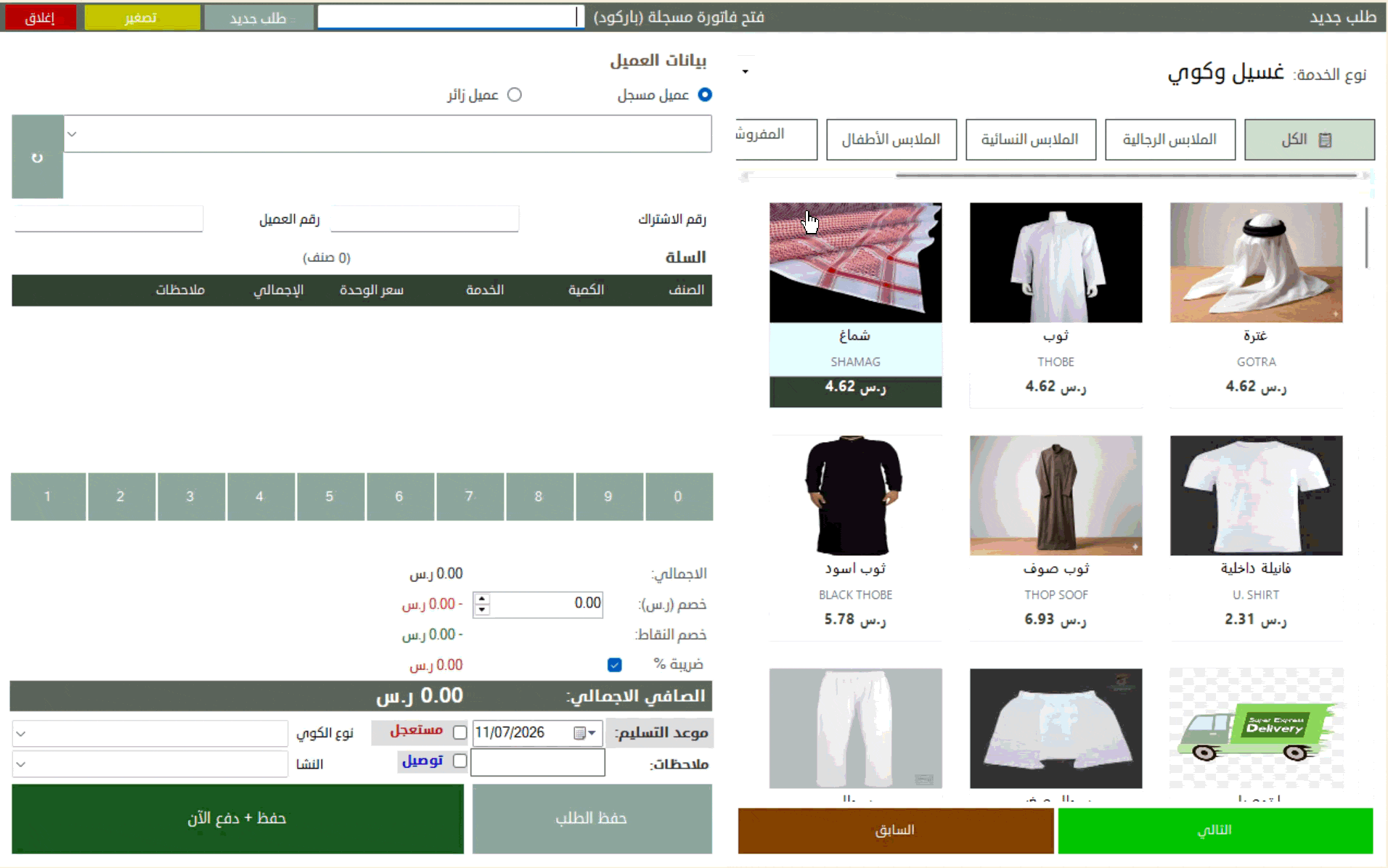Click the item (الصنف) column header
This screenshot has width=1388, height=868.
pyautogui.click(x=686, y=290)
